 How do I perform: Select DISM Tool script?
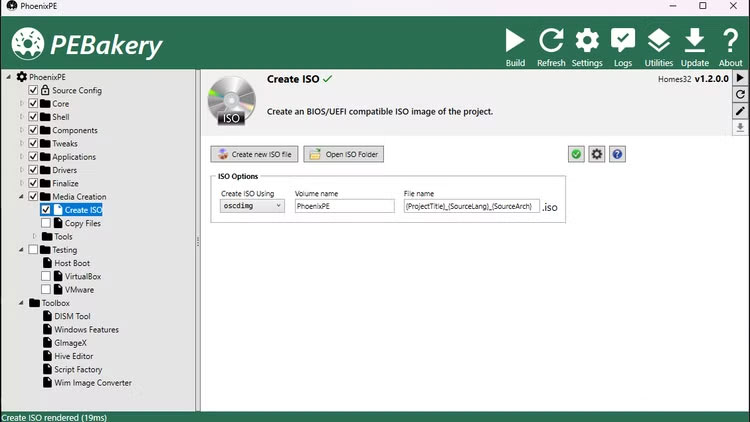tap(72, 316)
